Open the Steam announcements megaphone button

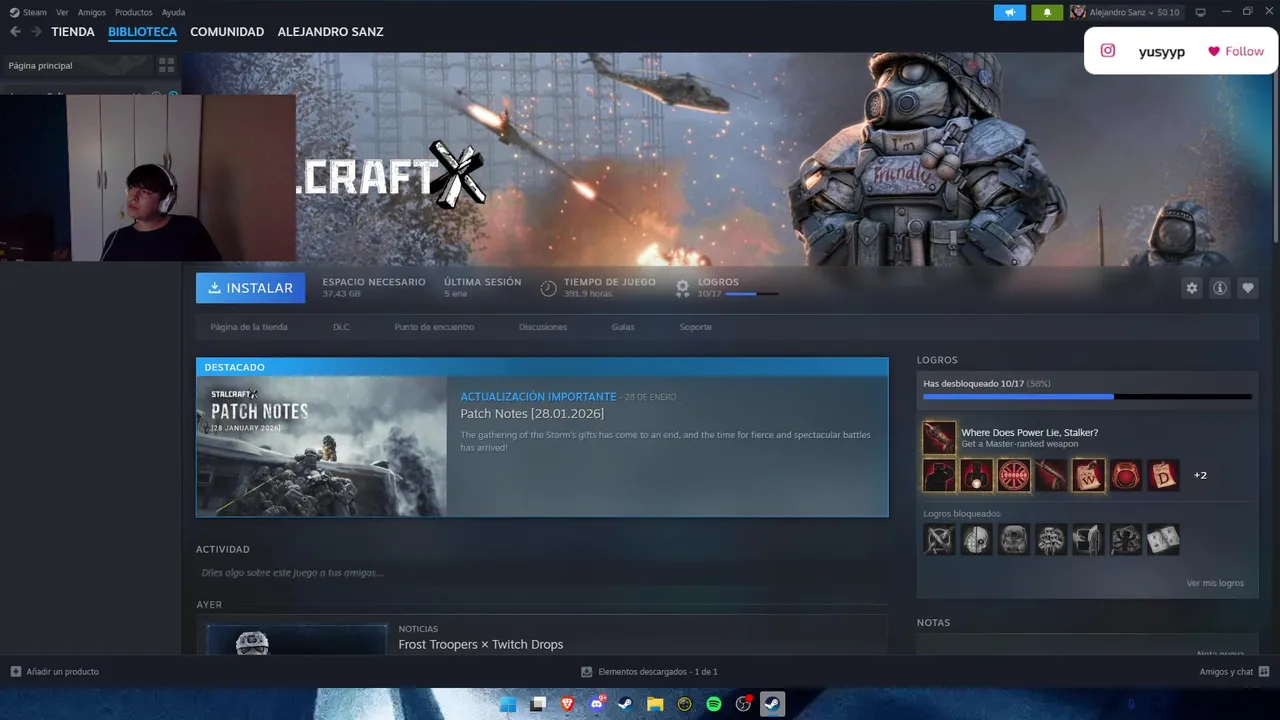pos(1010,12)
